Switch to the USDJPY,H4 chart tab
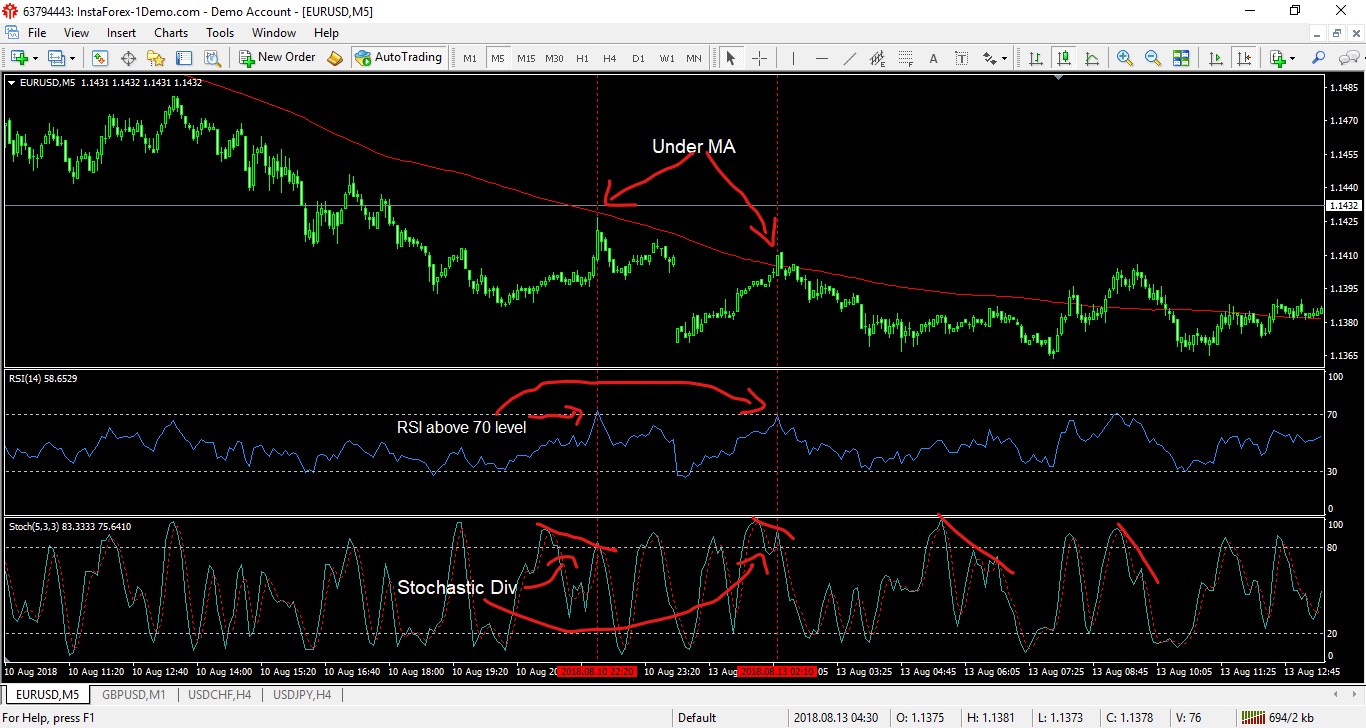 (x=303, y=694)
